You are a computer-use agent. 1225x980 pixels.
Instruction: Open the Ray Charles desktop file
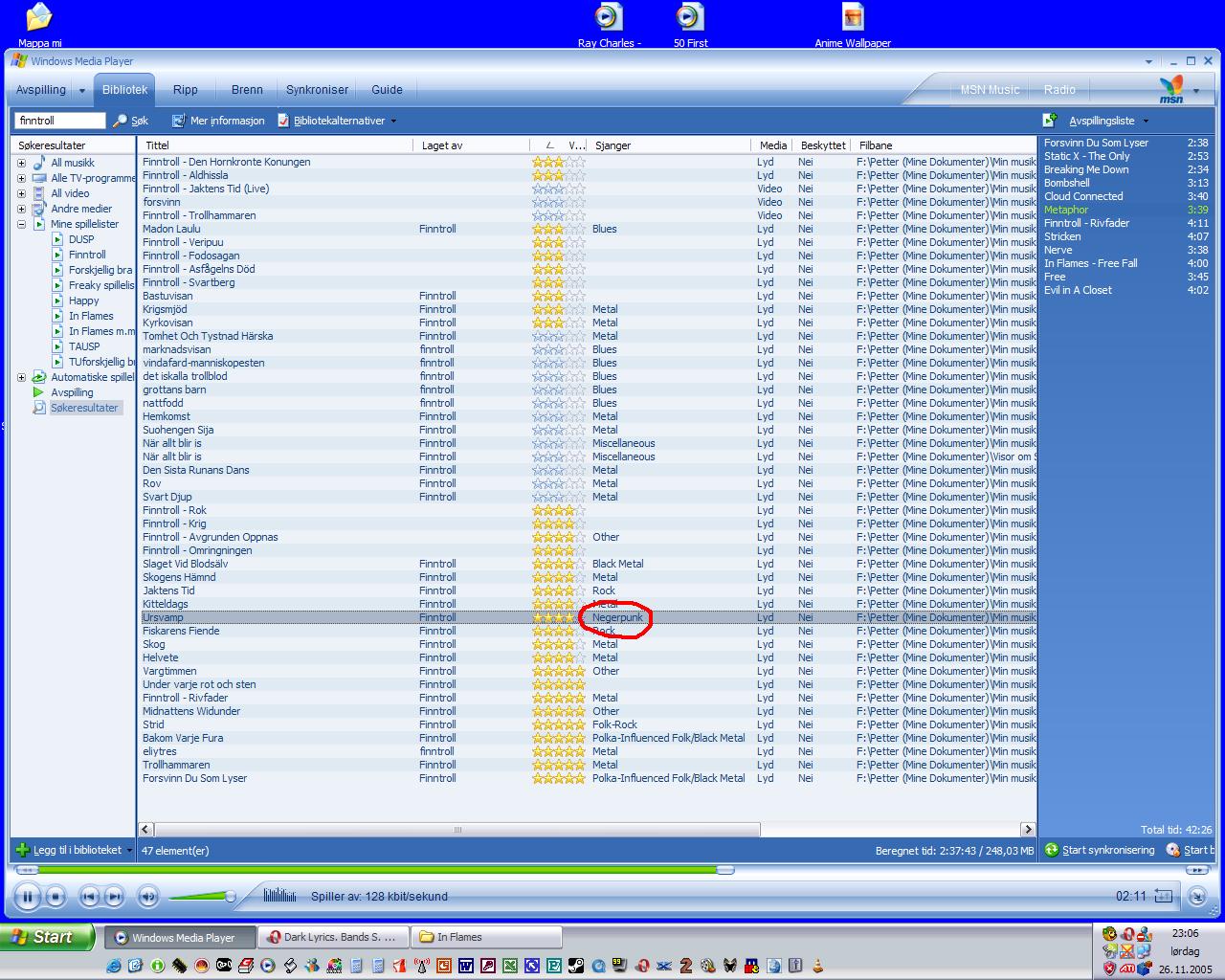tap(609, 25)
